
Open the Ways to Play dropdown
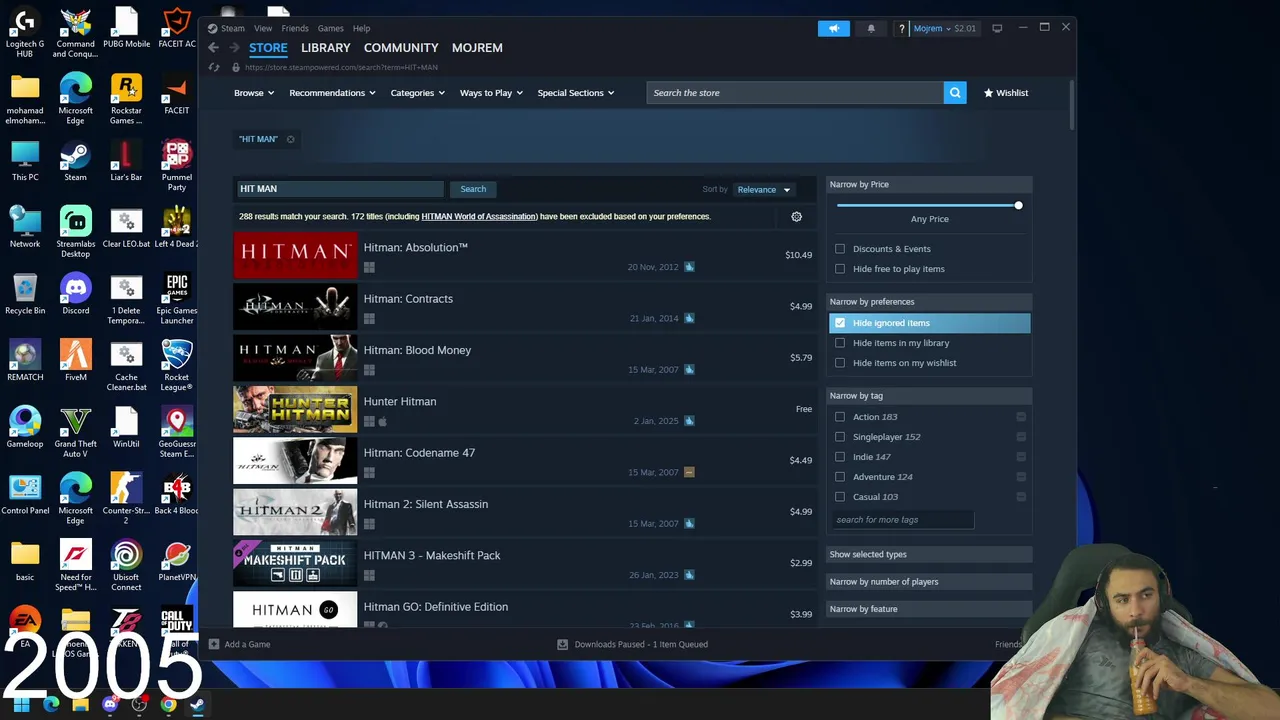(491, 93)
